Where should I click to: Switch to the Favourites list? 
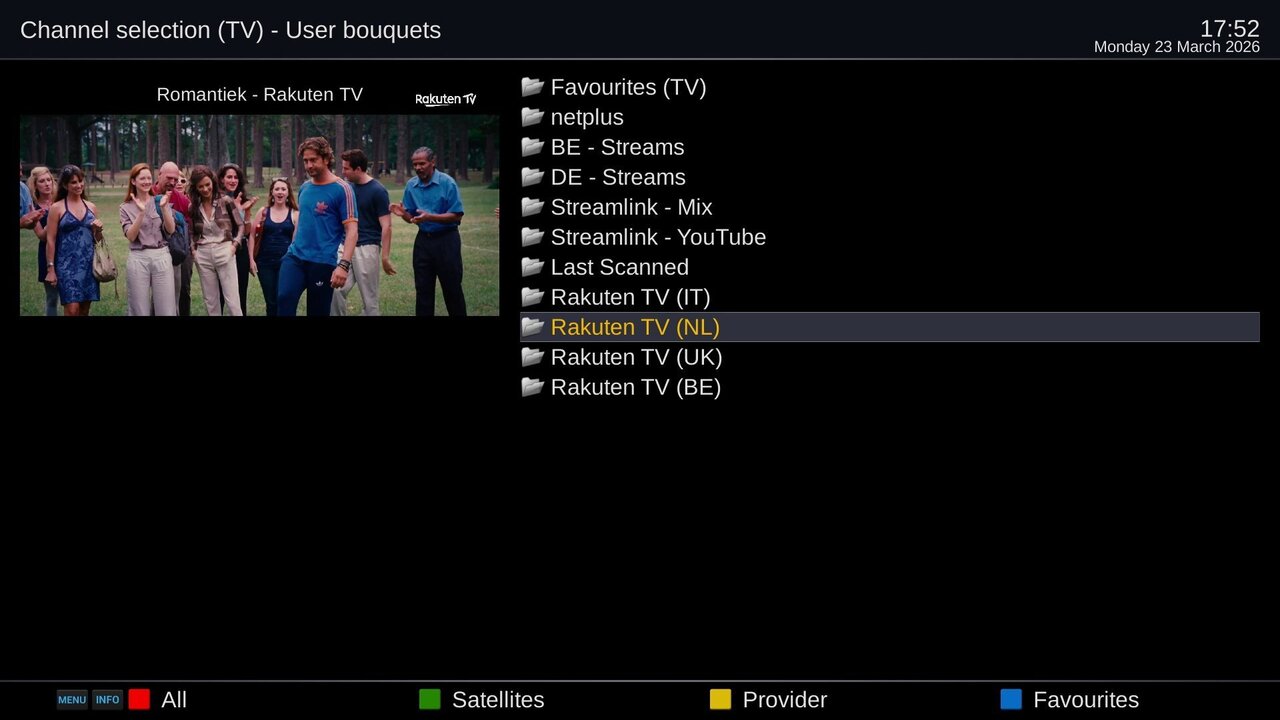click(x=1086, y=700)
